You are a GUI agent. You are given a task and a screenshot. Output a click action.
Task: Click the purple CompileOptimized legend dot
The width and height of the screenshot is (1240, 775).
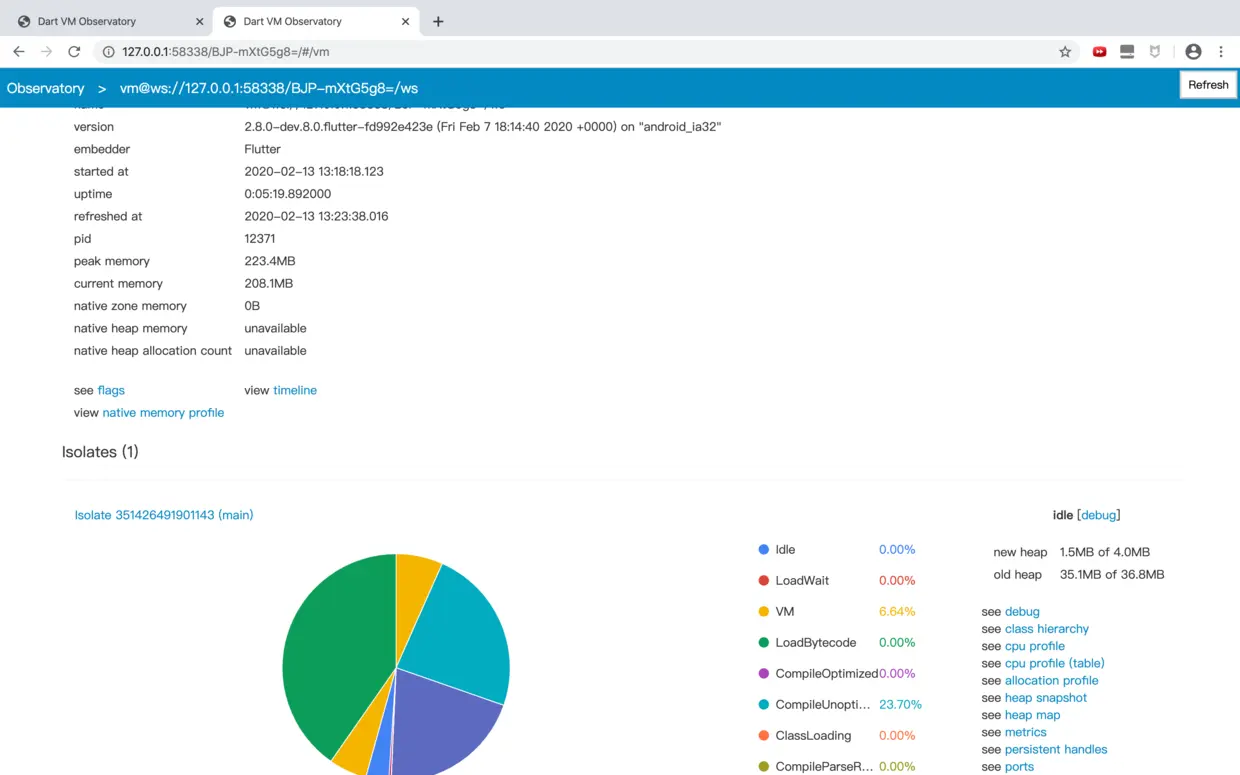(764, 673)
